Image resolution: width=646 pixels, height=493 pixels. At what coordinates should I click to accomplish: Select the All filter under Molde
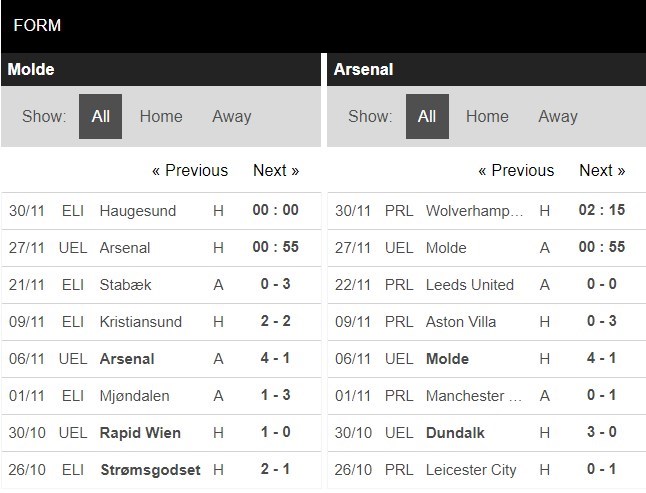(x=101, y=116)
